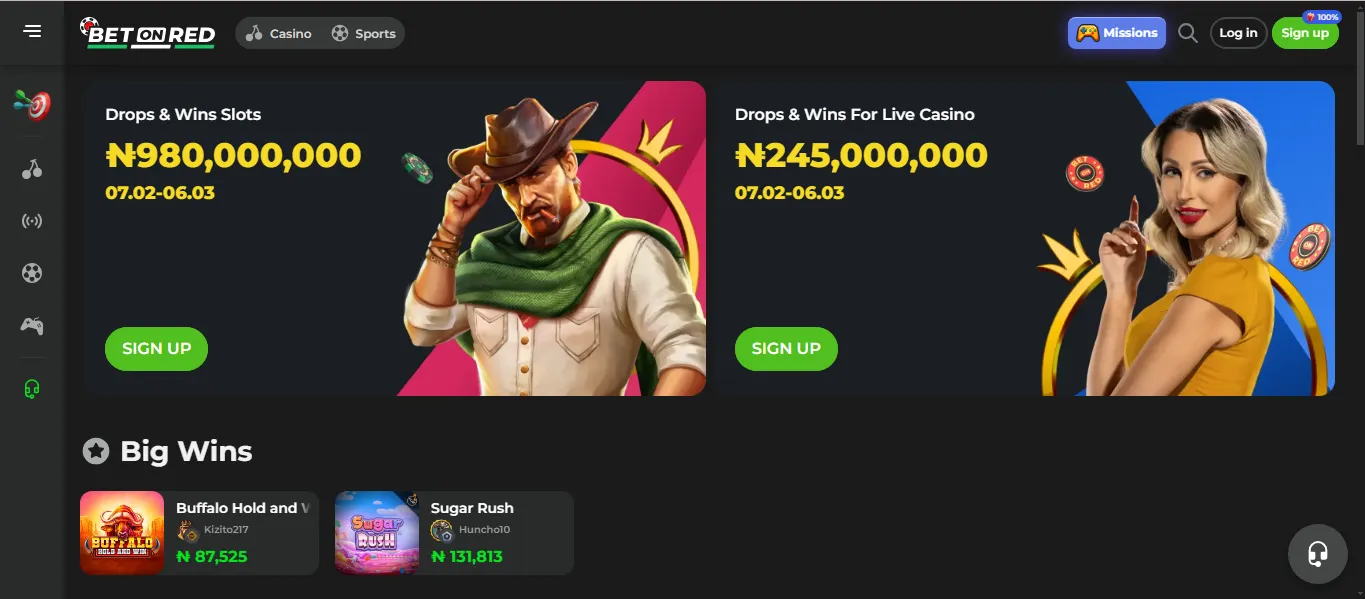Select the gamepad games icon in sidebar
Screen dimensions: 1365x599
[x=31, y=325]
